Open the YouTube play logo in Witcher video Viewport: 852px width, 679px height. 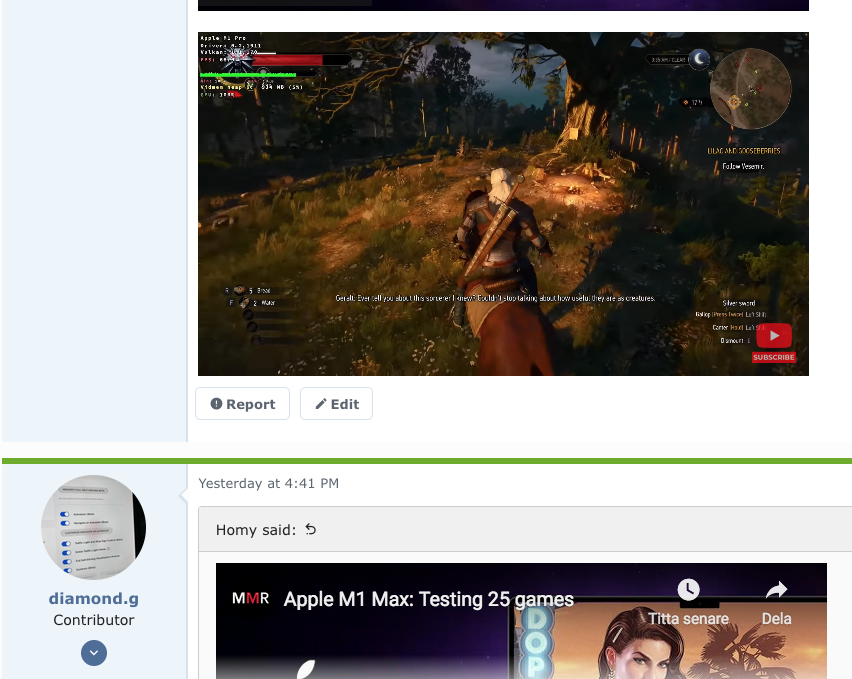click(774, 336)
